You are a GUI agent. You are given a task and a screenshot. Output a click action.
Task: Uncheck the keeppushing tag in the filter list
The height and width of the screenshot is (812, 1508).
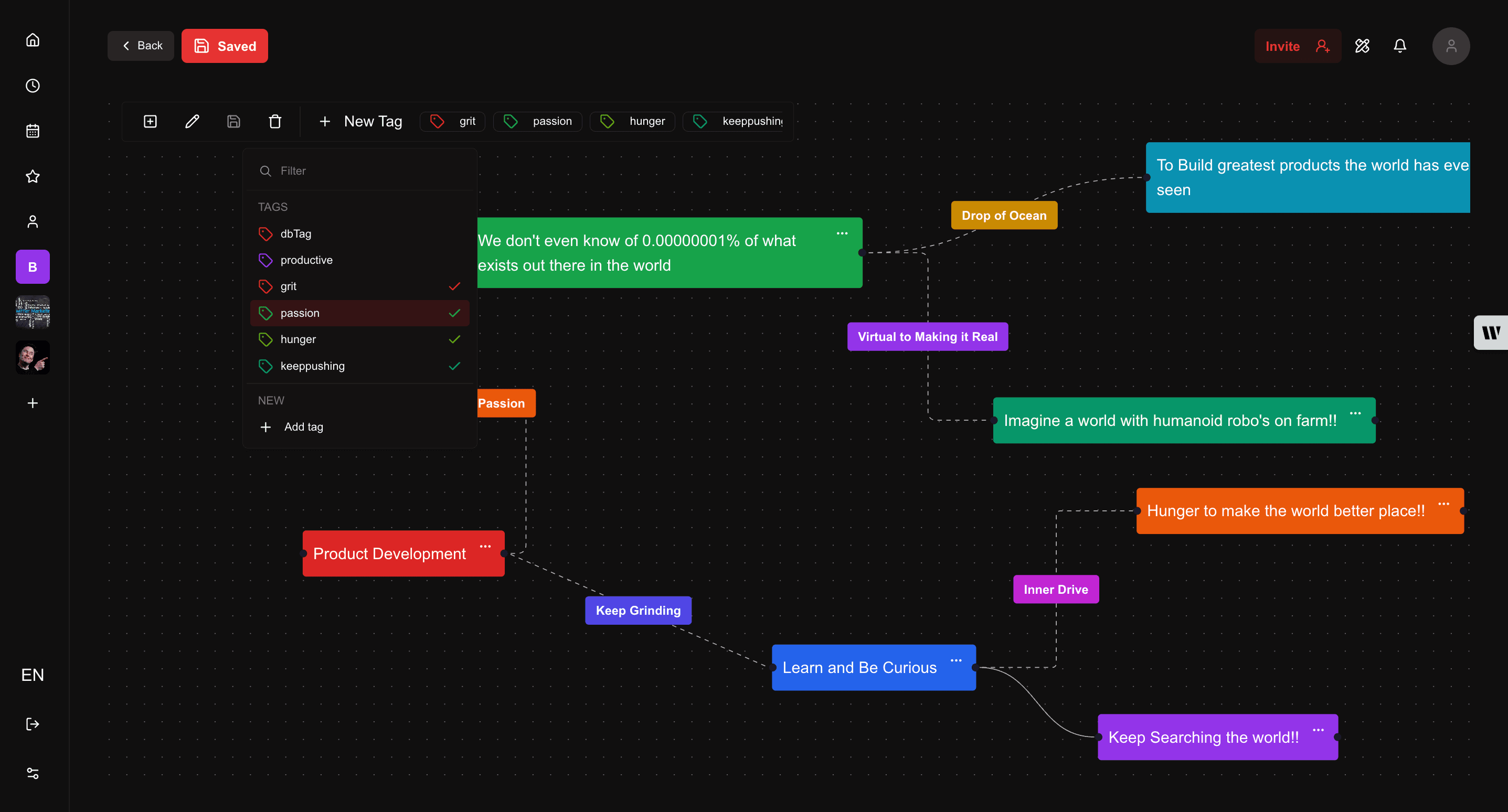click(454, 366)
